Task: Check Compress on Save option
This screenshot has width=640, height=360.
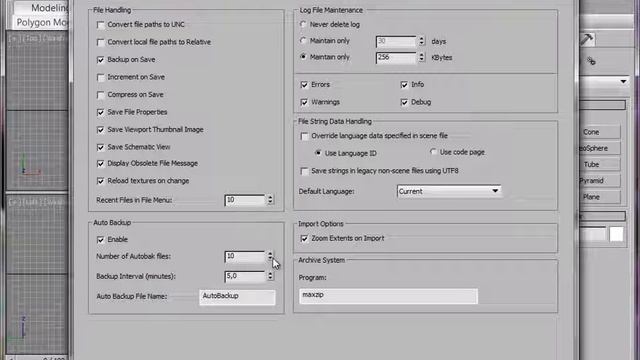Action: (100, 95)
